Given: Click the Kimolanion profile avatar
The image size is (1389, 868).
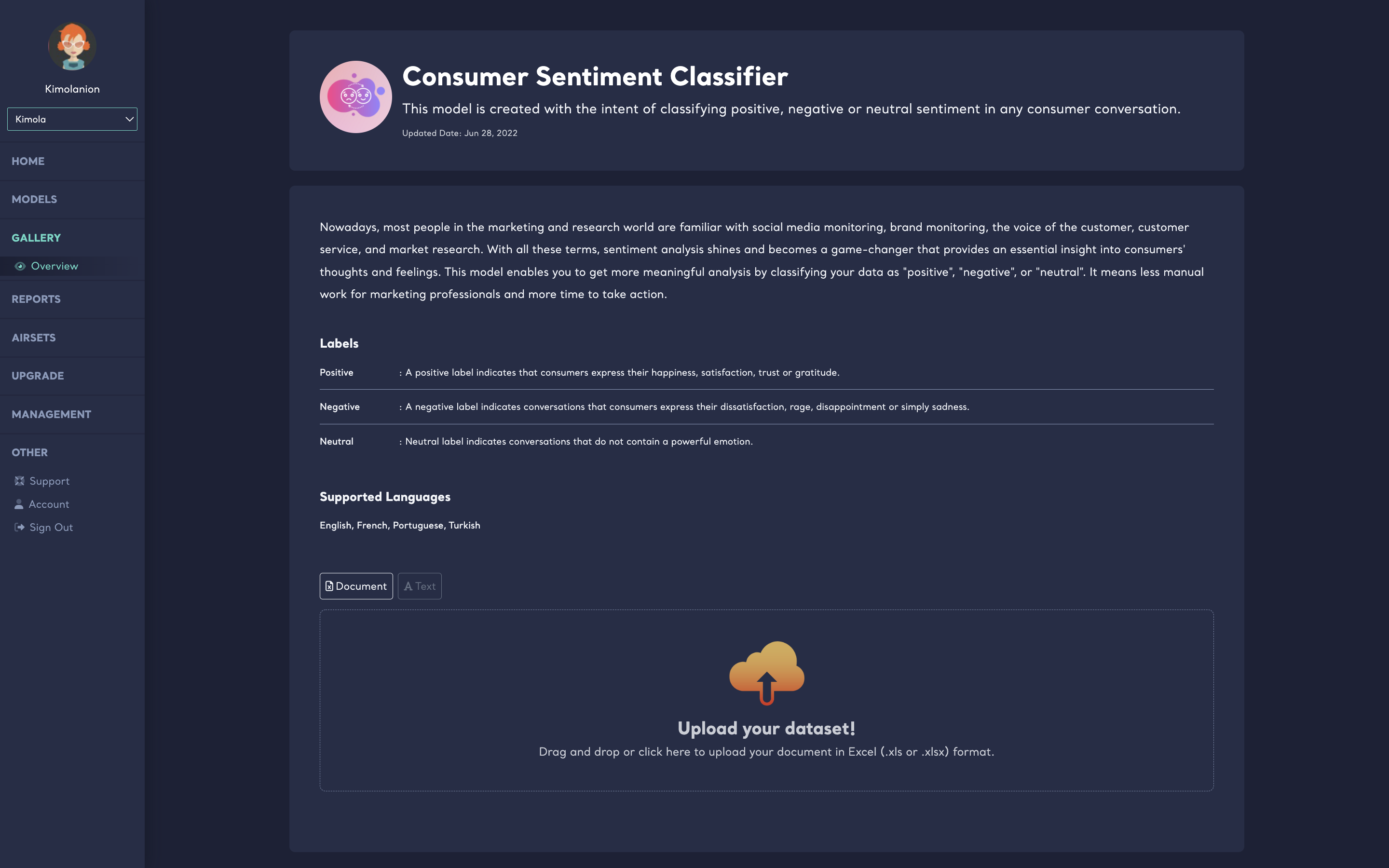Looking at the screenshot, I should pos(72,46).
